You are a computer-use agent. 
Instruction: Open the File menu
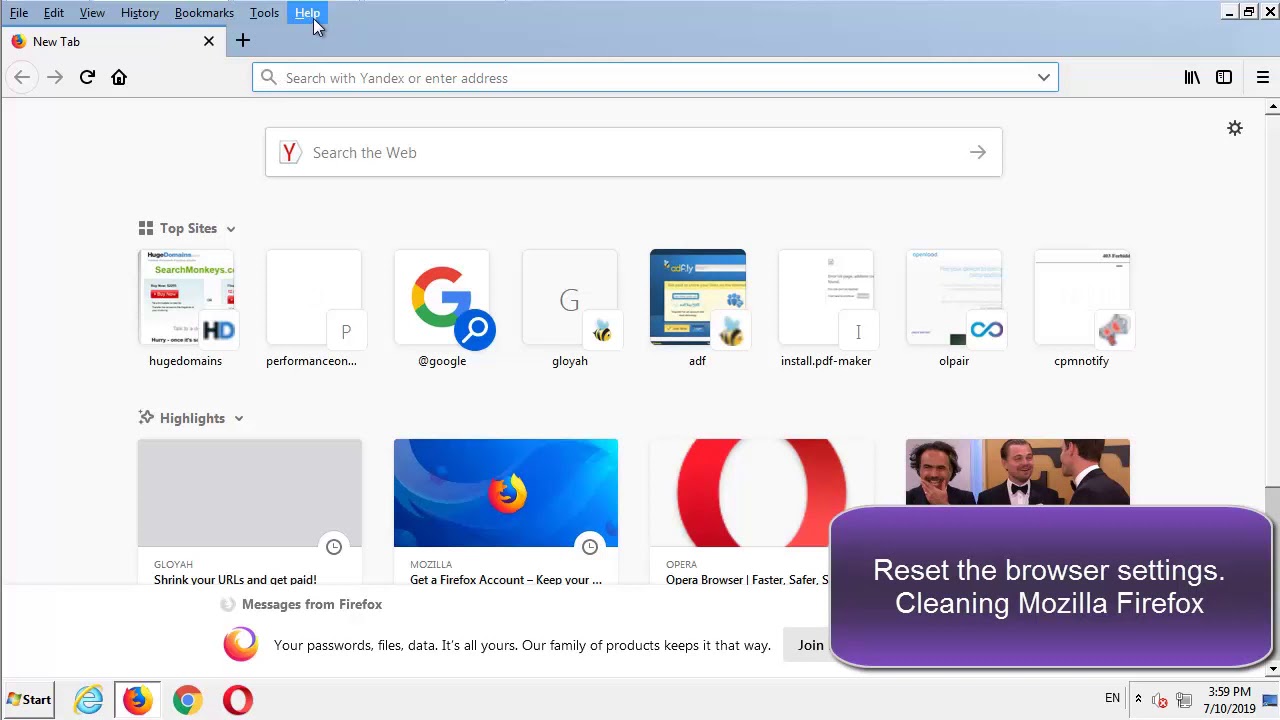pos(19,13)
